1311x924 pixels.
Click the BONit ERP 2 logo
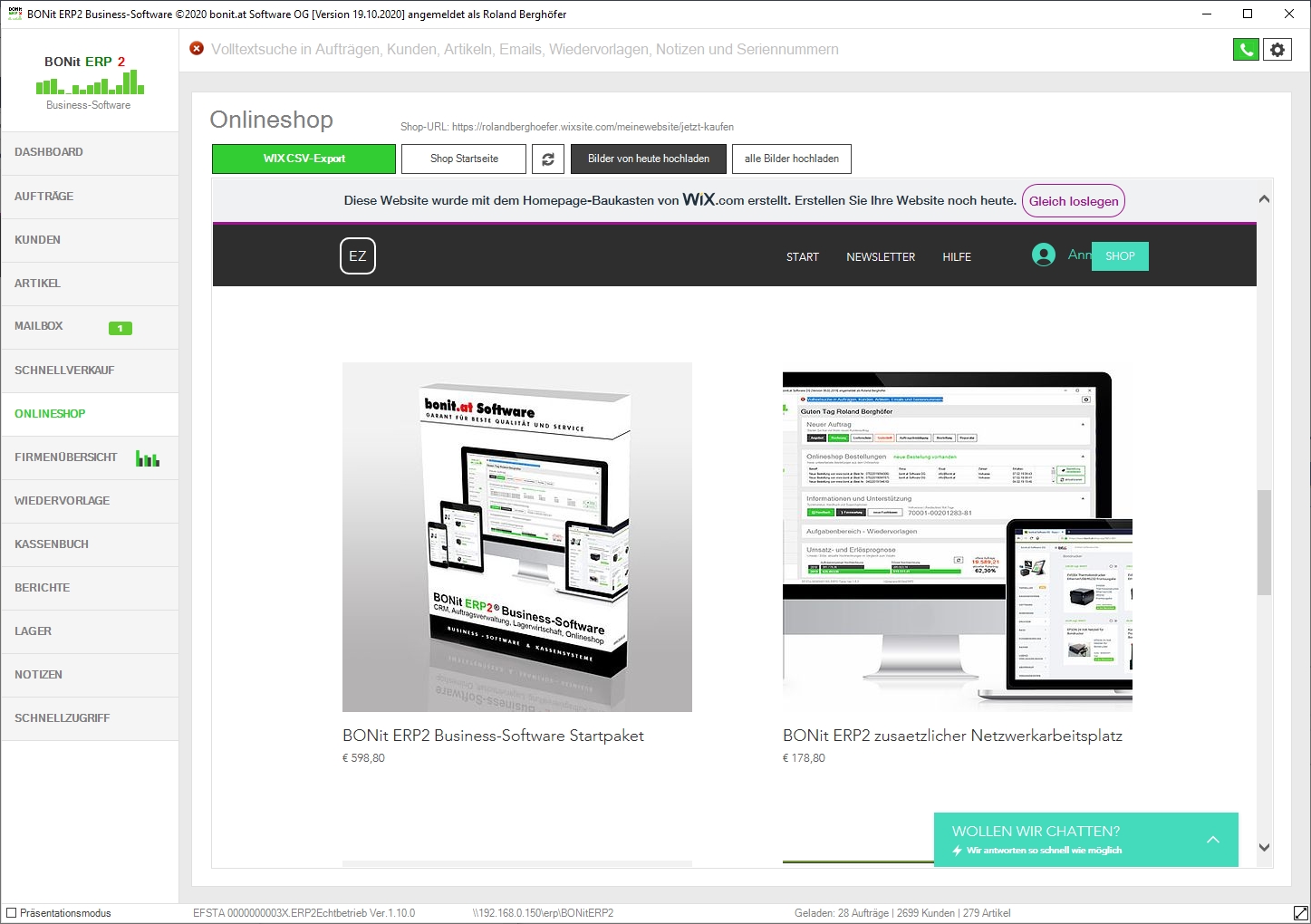pyautogui.click(x=89, y=82)
